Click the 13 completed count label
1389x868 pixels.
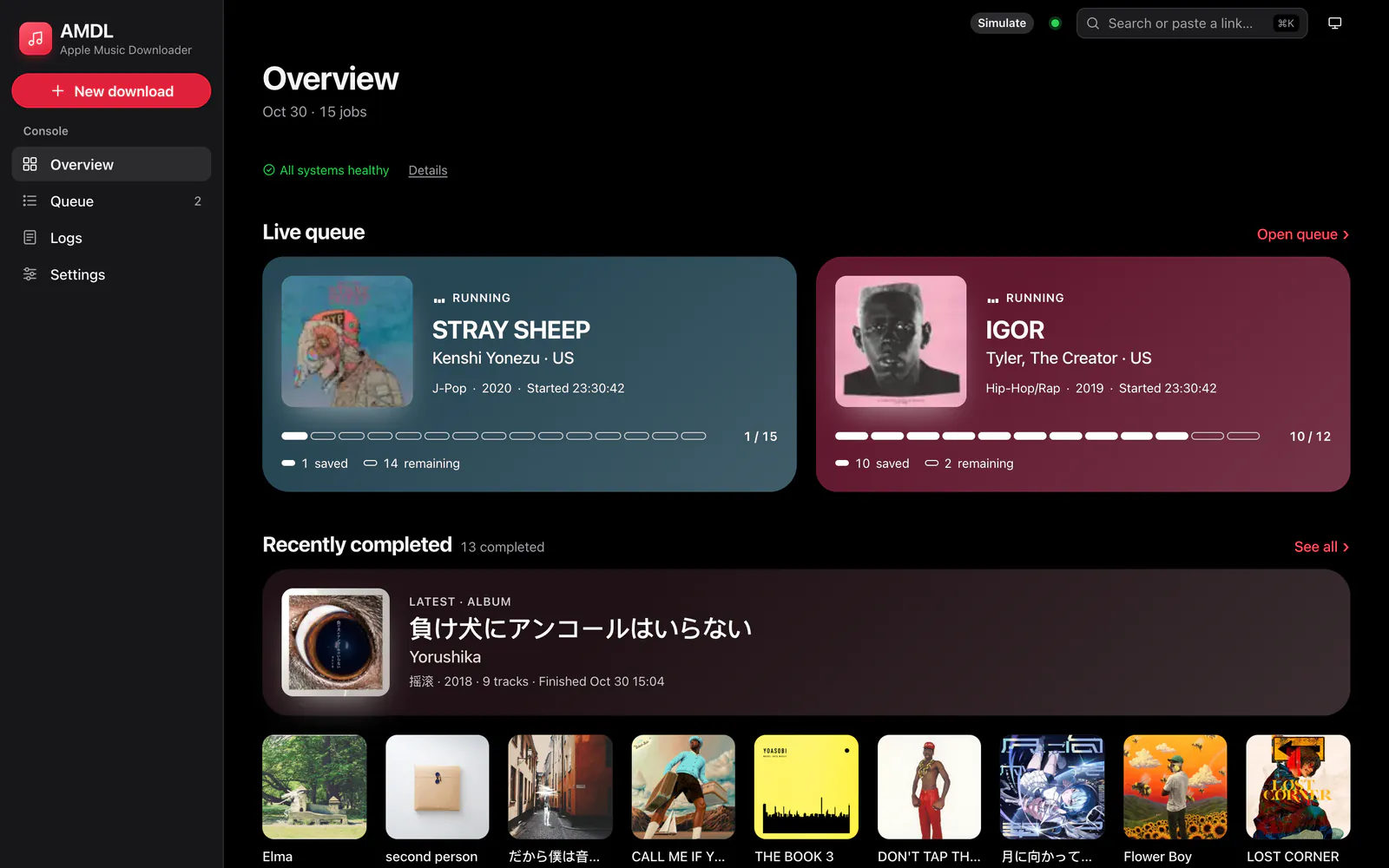tap(503, 547)
